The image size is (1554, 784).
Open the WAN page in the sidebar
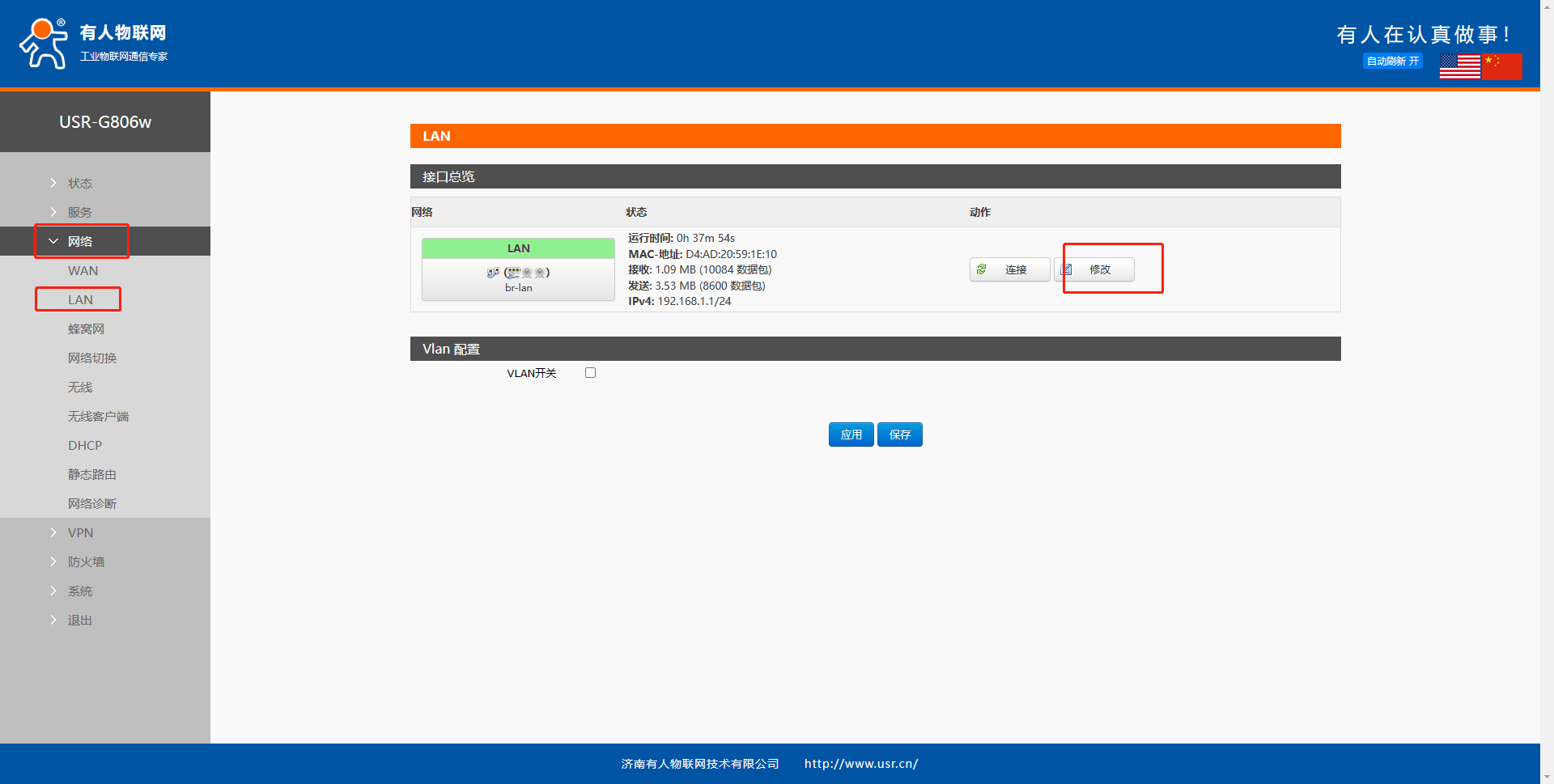[83, 271]
